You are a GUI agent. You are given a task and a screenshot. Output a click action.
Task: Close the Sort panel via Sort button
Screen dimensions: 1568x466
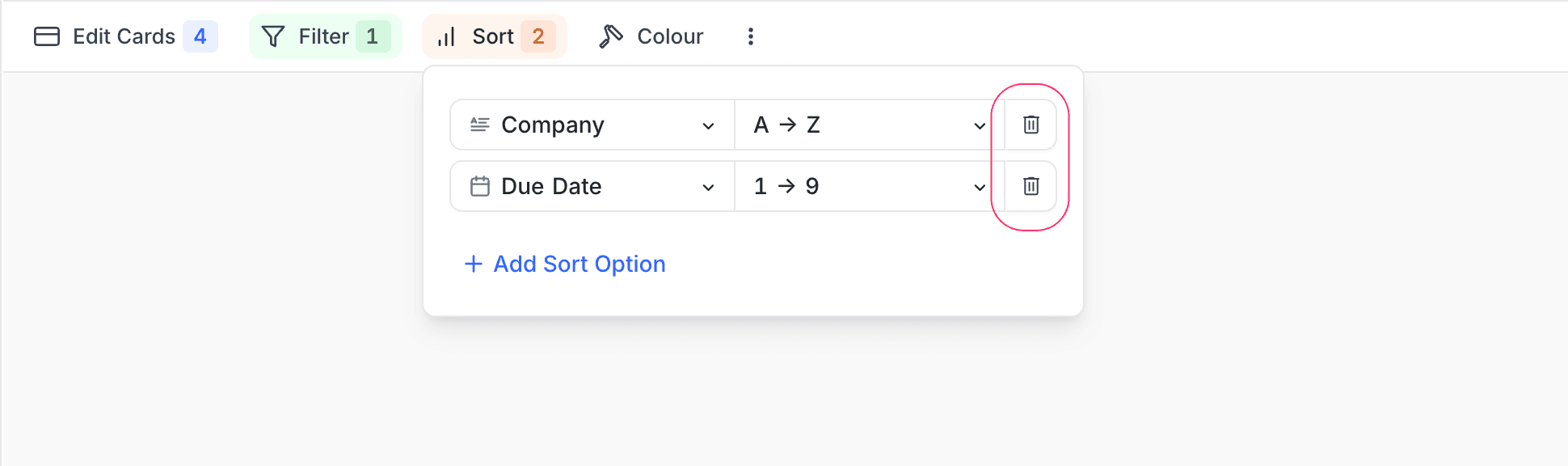pos(493,36)
